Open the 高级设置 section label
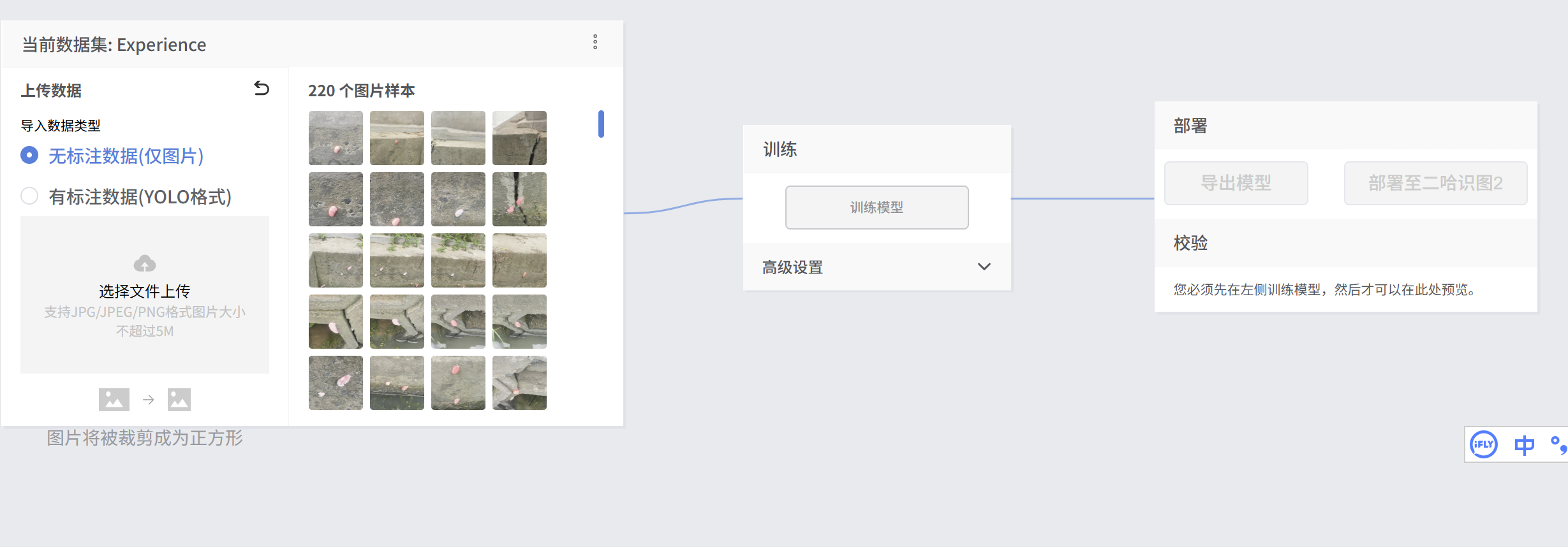 (792, 267)
